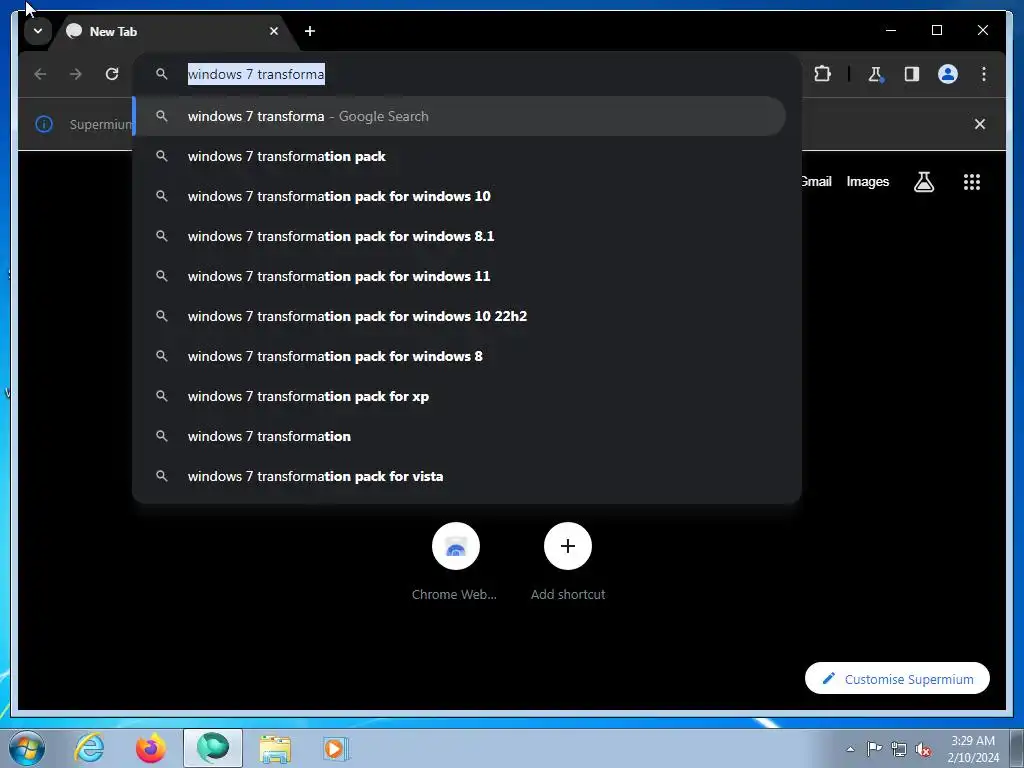1024x768 pixels.
Task: Dismiss the Supermium info bar
Action: click(x=980, y=124)
